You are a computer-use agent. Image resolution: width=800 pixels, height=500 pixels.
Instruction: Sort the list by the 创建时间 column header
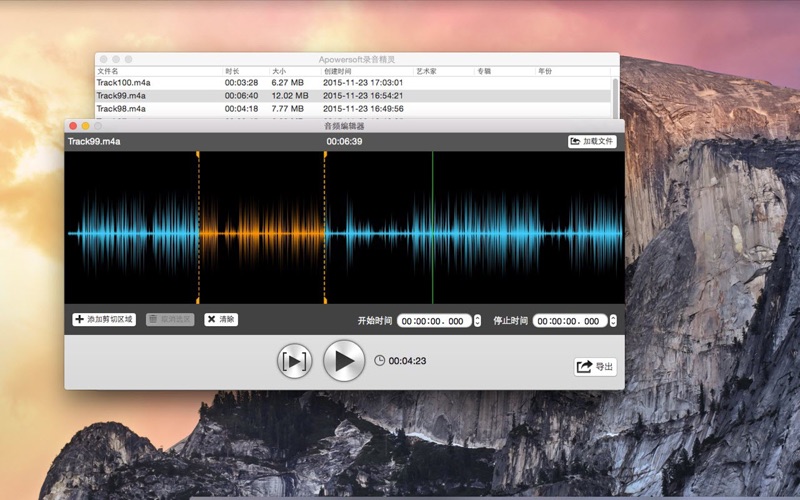[x=337, y=71]
